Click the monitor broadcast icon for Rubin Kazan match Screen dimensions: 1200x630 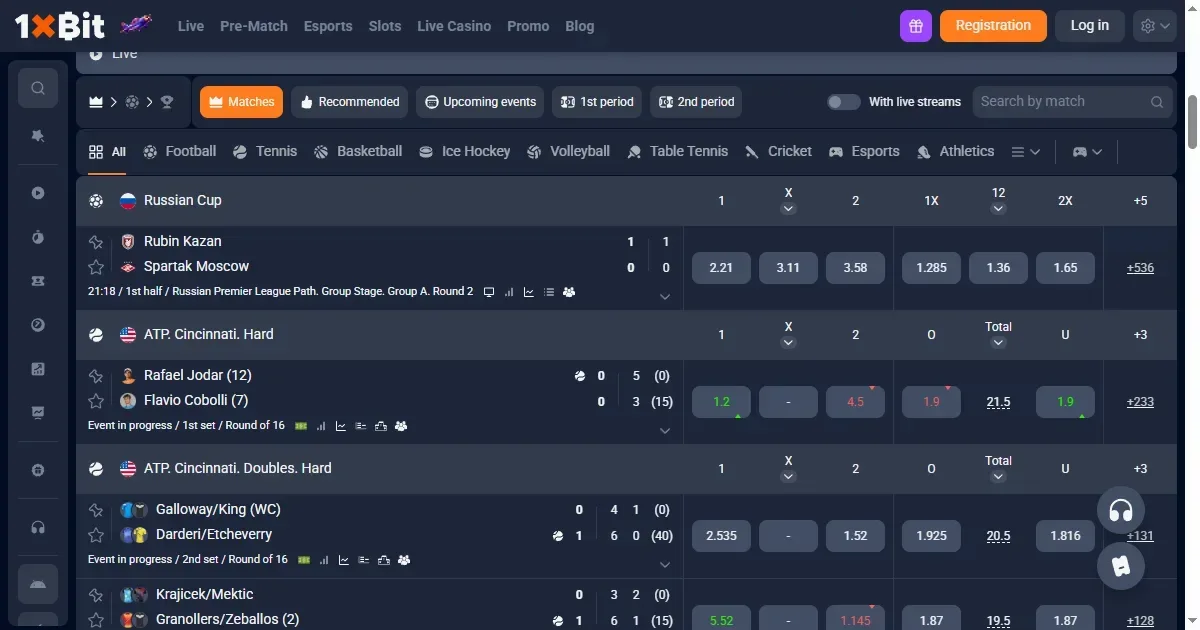pos(489,292)
